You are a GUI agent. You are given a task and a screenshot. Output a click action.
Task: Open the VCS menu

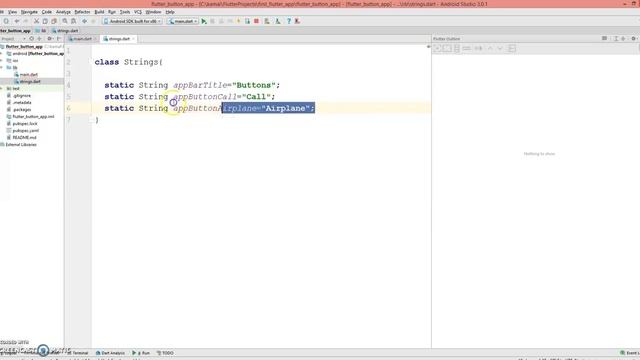(x=138, y=12)
